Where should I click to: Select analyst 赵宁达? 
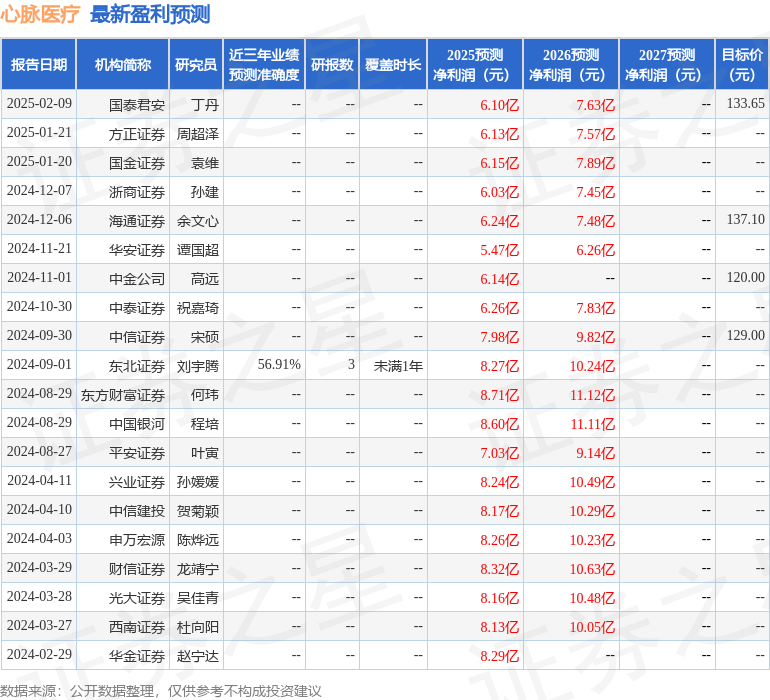198,656
